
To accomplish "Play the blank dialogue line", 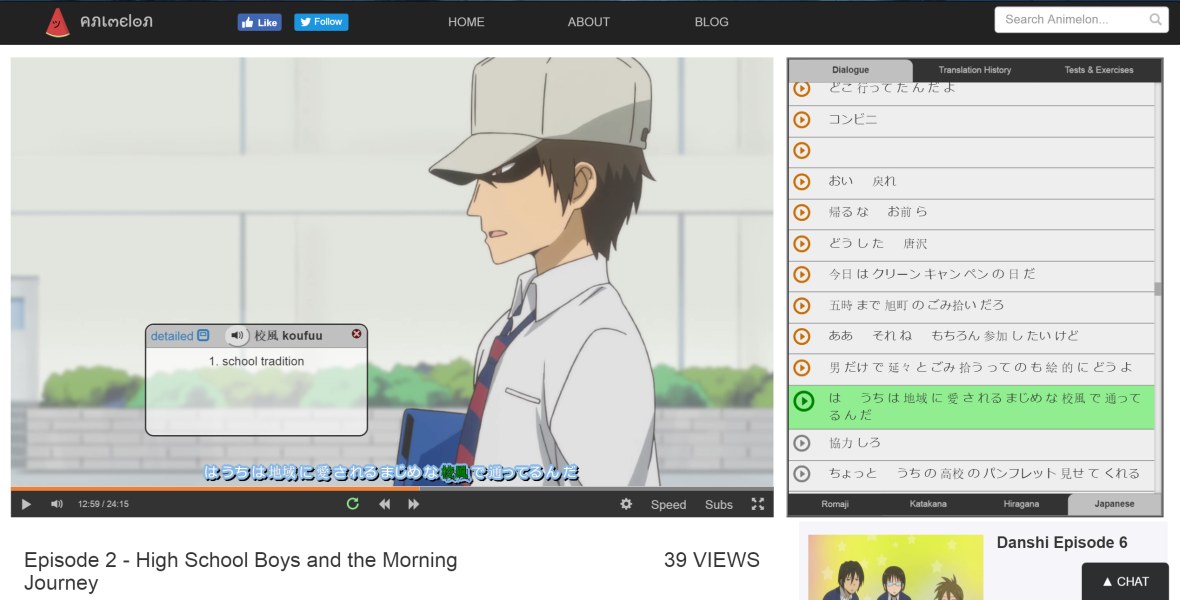I will pyautogui.click(x=802, y=151).
